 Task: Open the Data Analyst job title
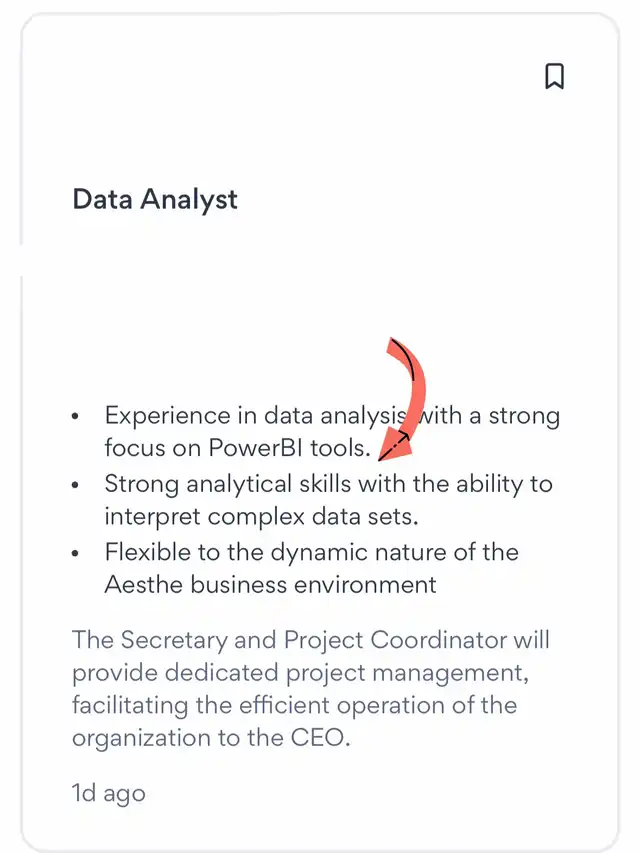click(155, 200)
